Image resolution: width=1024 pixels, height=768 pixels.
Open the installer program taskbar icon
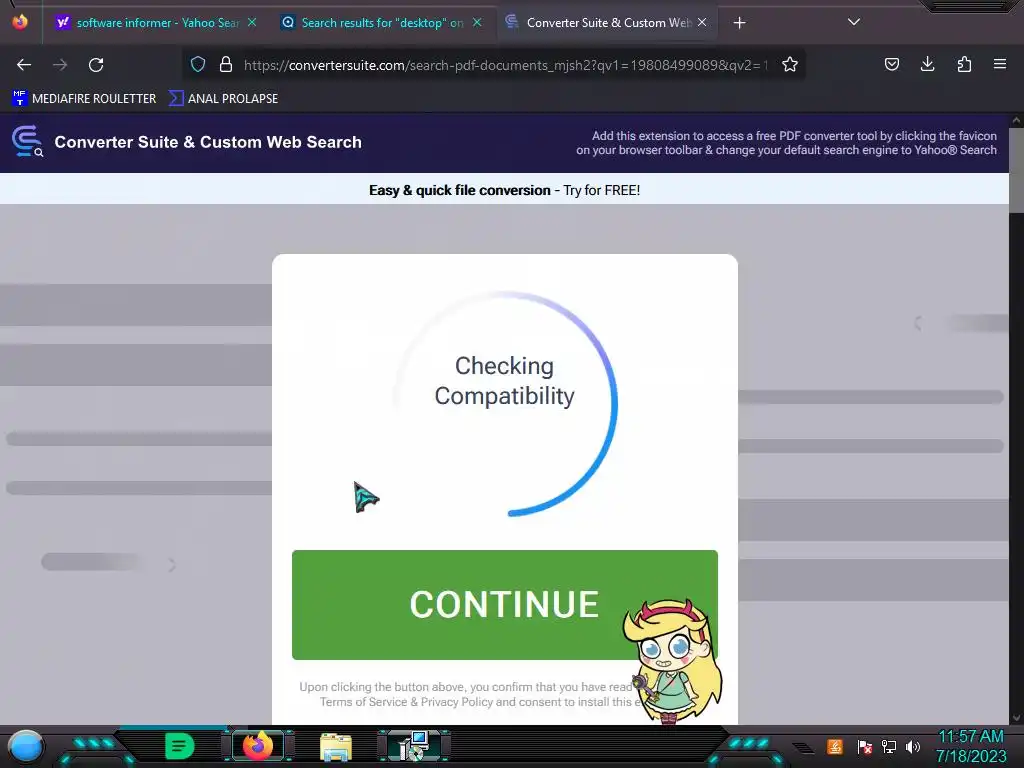point(414,746)
